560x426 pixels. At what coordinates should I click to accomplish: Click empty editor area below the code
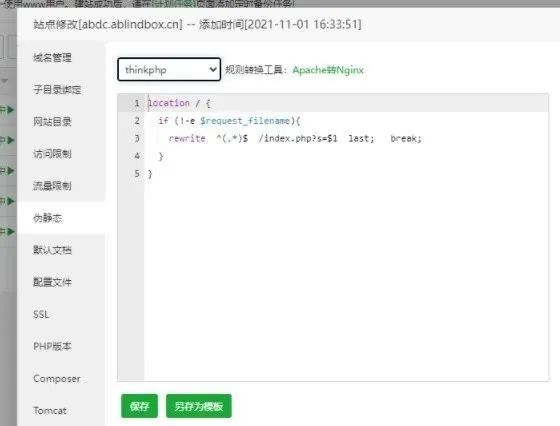pos(346,279)
